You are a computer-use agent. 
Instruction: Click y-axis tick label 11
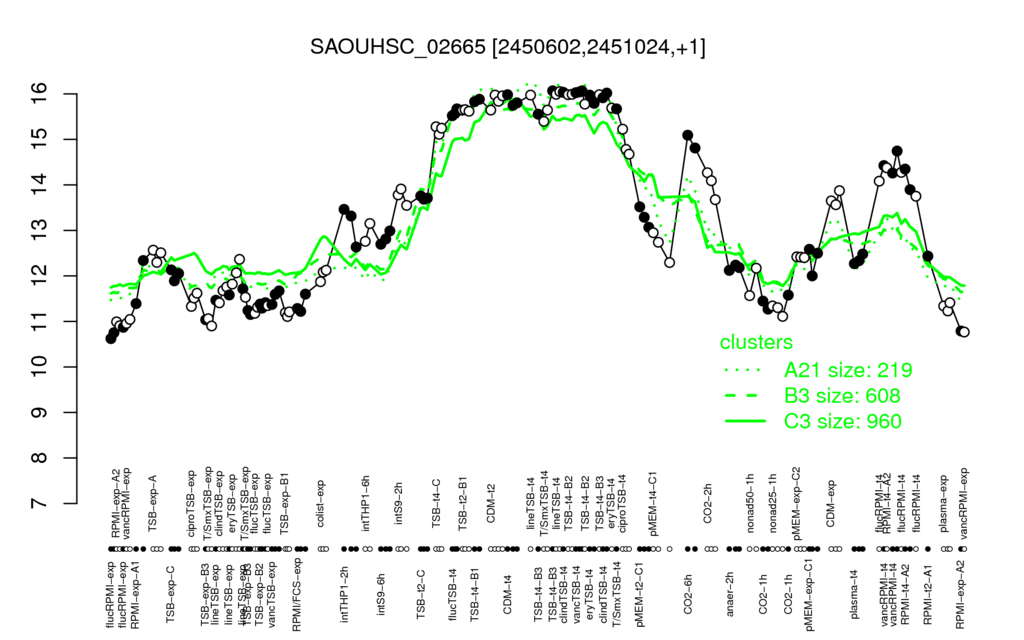(39, 321)
